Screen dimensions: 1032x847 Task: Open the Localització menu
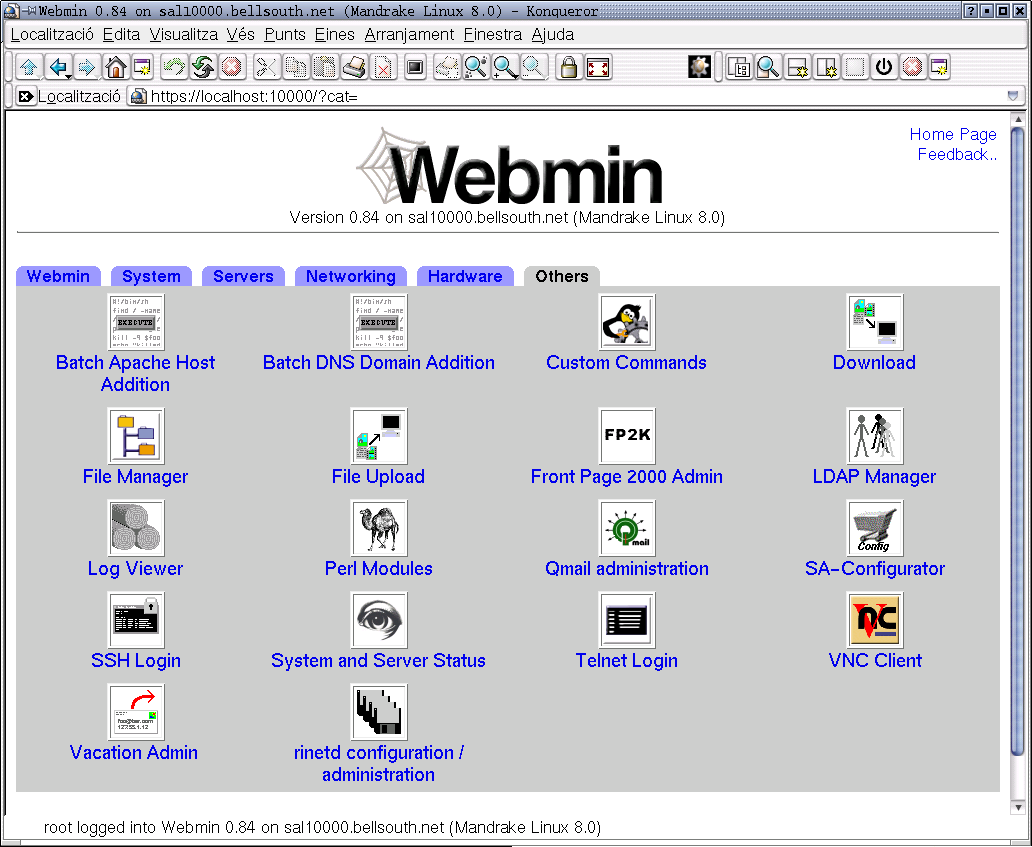(x=52, y=34)
